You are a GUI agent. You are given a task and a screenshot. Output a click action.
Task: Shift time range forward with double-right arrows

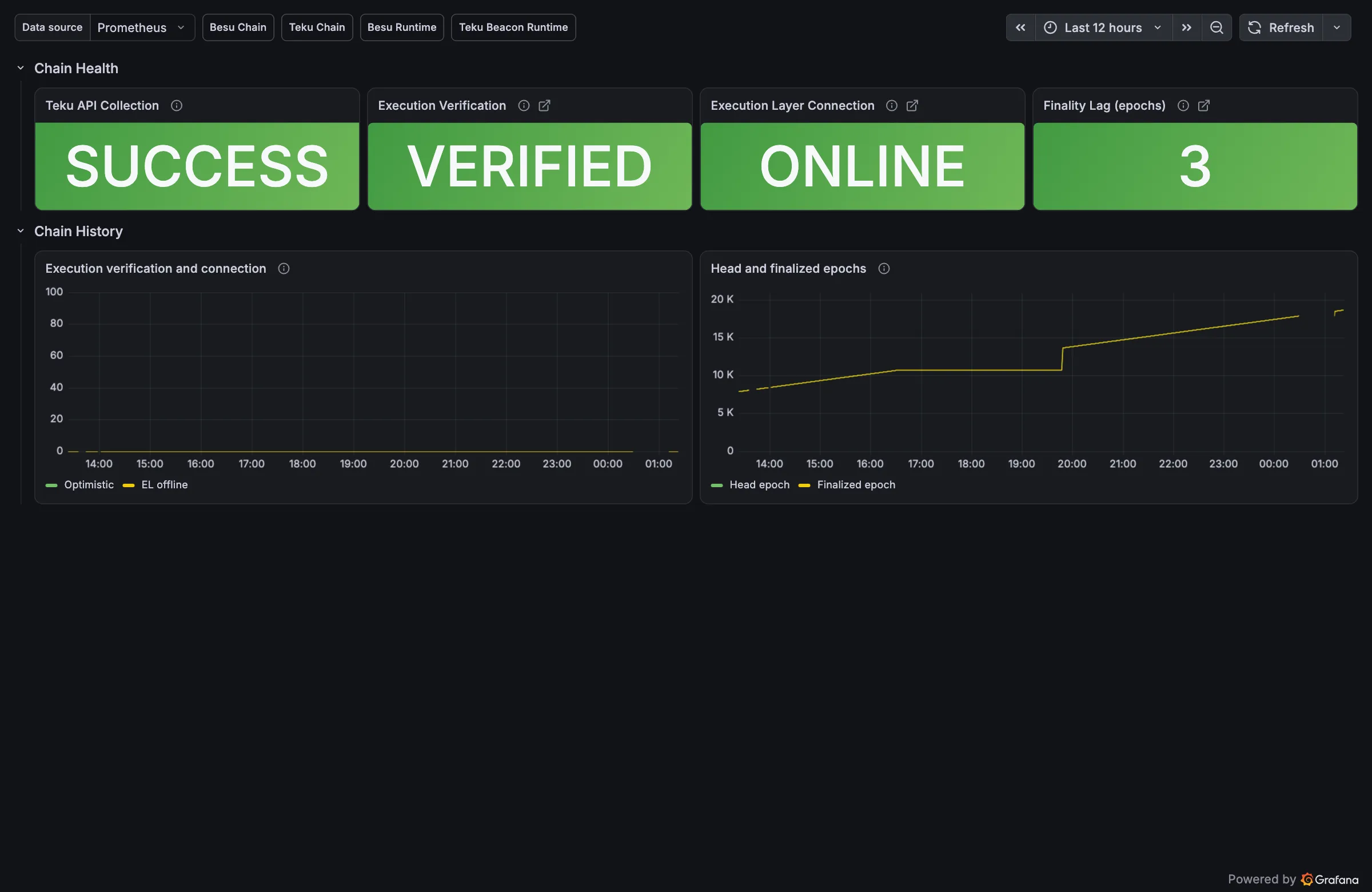pos(1186,27)
